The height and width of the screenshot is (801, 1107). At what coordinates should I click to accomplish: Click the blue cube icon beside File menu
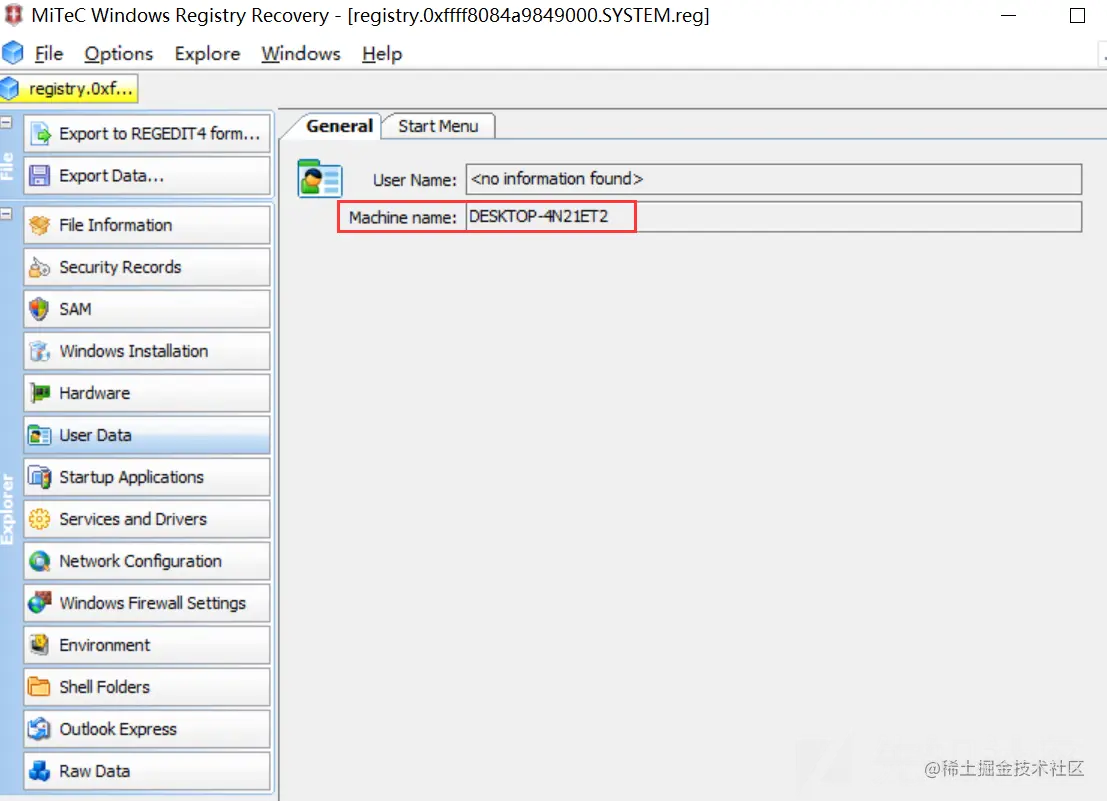13,53
